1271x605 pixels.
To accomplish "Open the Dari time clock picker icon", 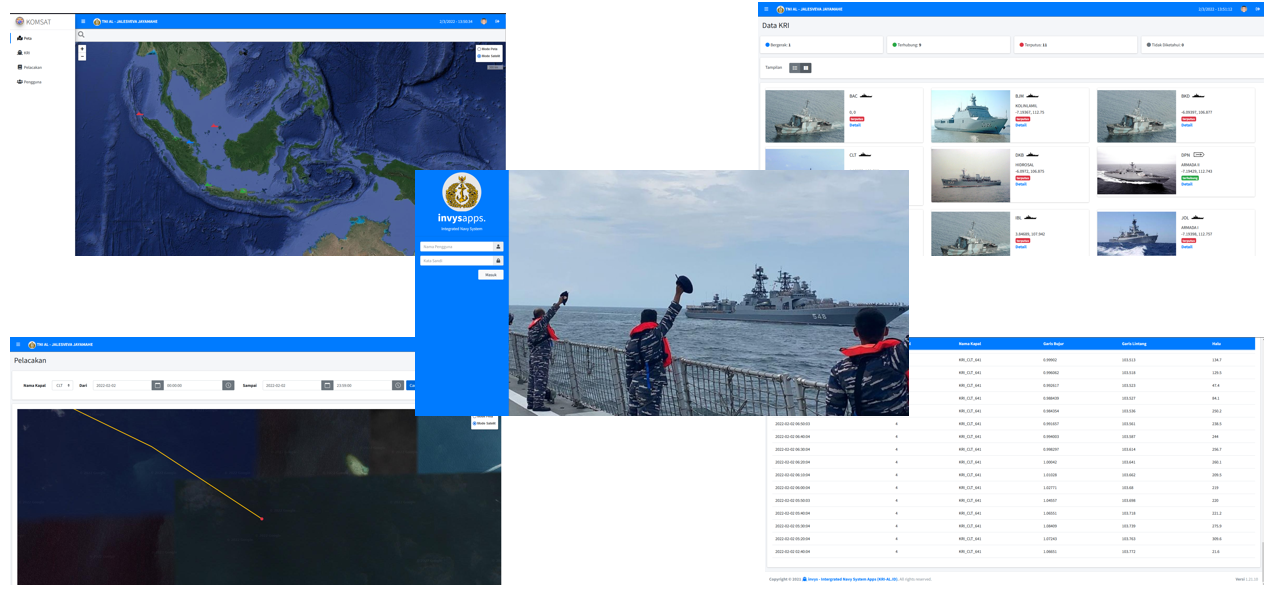I will tap(228, 385).
